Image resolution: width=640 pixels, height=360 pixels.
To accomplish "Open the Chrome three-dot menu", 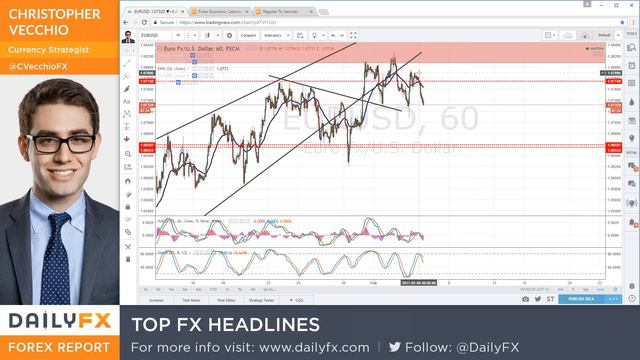I will 633,22.
